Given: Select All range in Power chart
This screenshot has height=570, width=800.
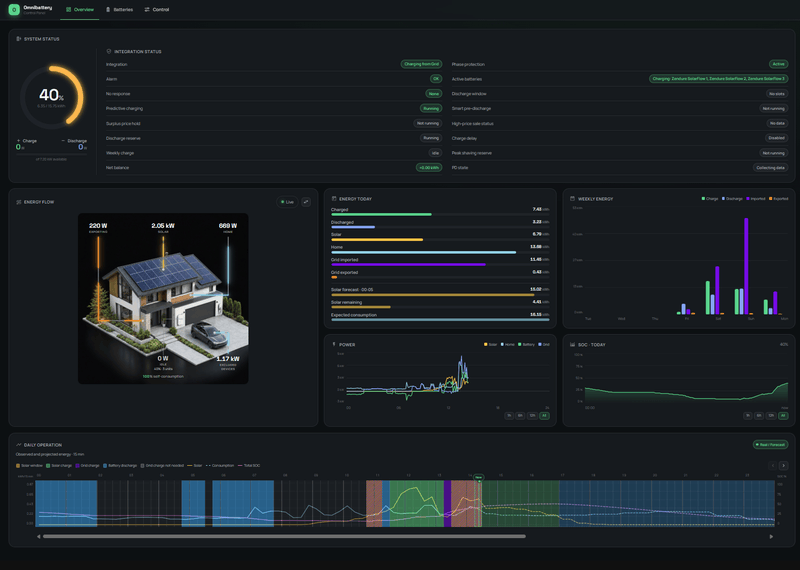Looking at the screenshot, I should 544,416.
